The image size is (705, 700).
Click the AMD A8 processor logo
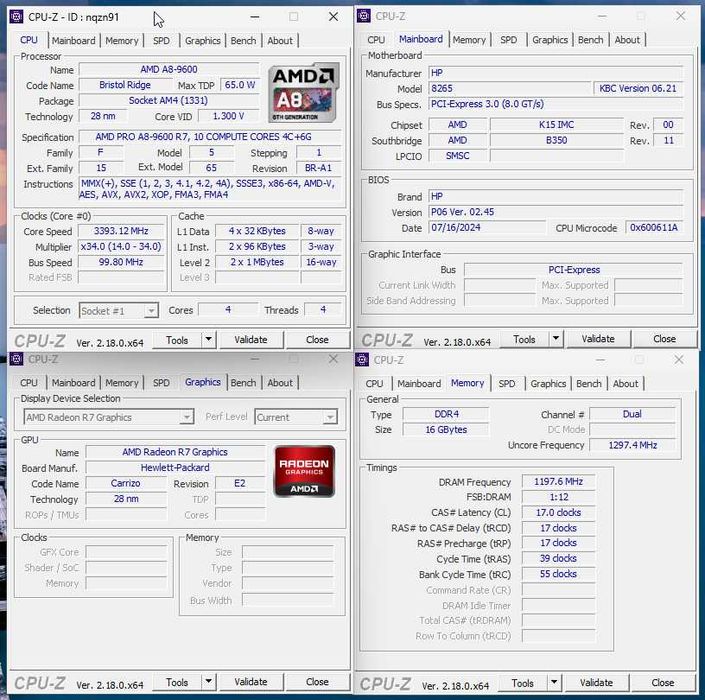(x=304, y=93)
